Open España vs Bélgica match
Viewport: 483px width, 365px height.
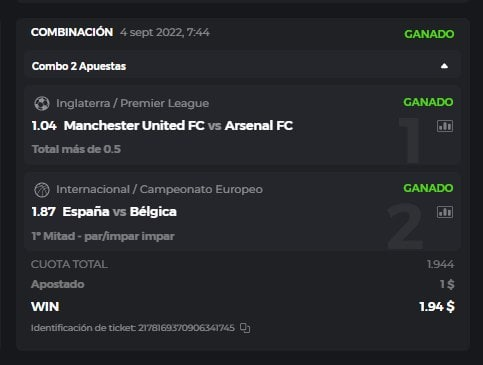point(119,212)
